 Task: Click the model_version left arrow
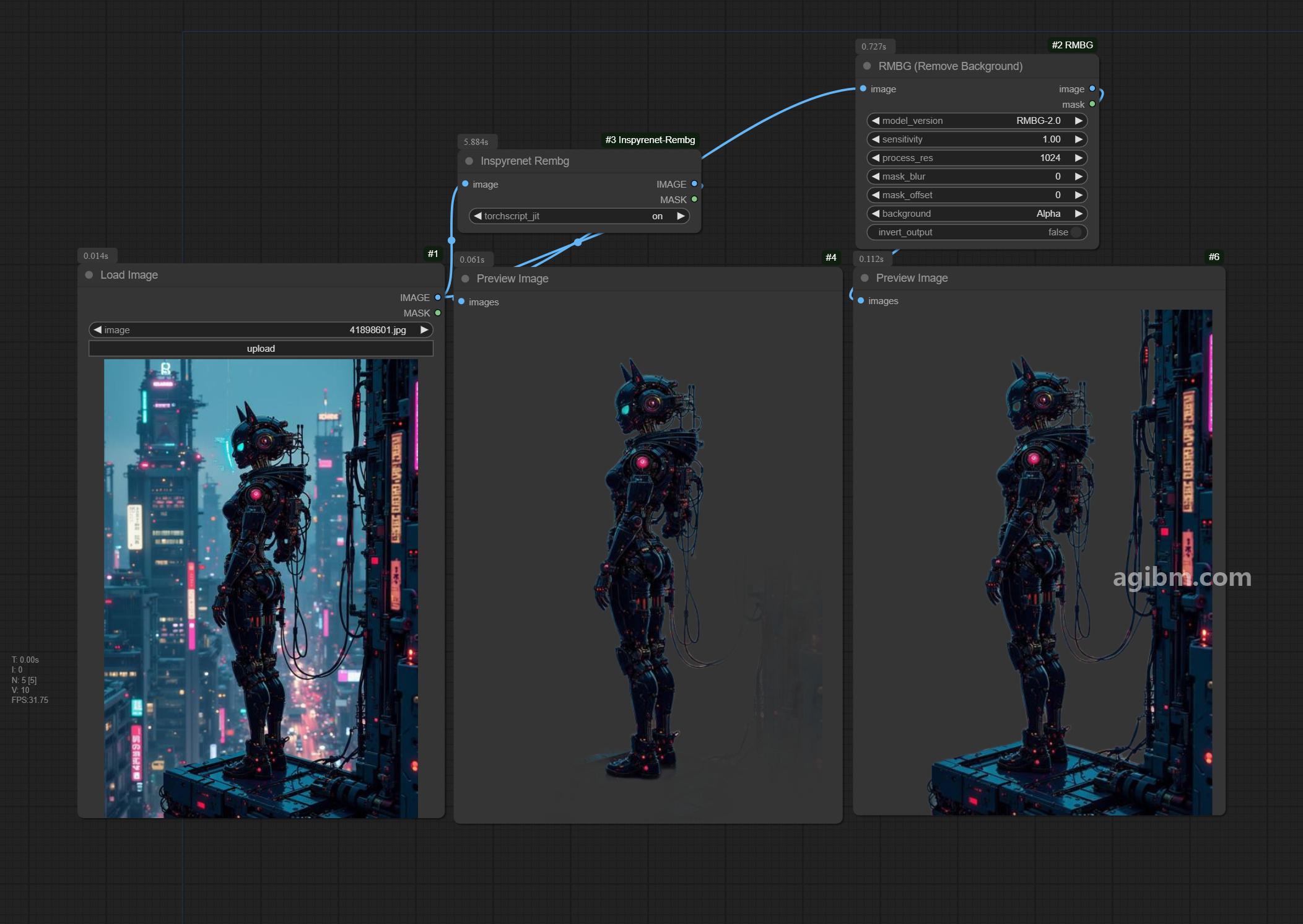click(875, 121)
